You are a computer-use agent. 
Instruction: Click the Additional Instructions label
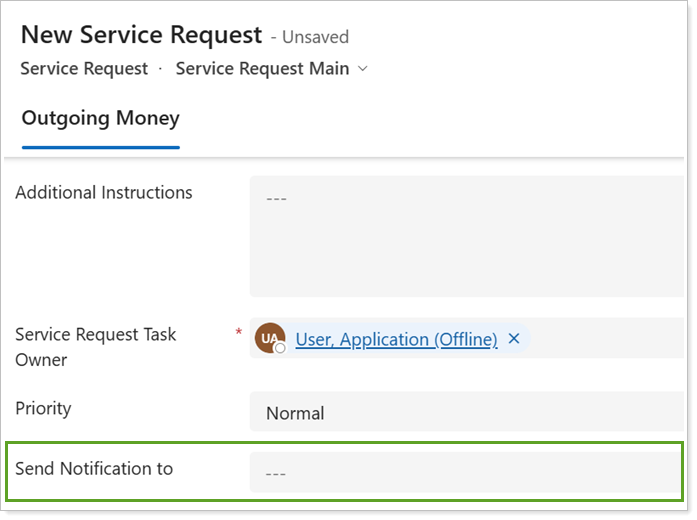104,192
